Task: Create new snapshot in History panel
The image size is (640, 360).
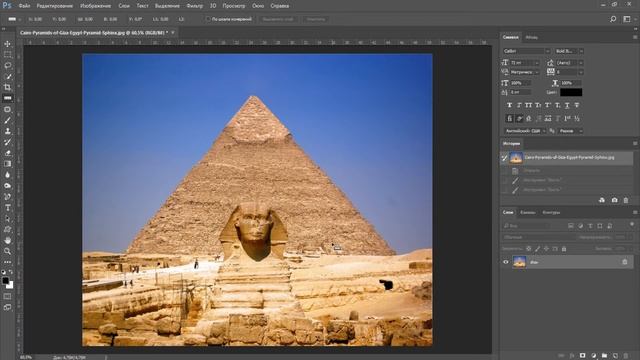Action: (614, 200)
